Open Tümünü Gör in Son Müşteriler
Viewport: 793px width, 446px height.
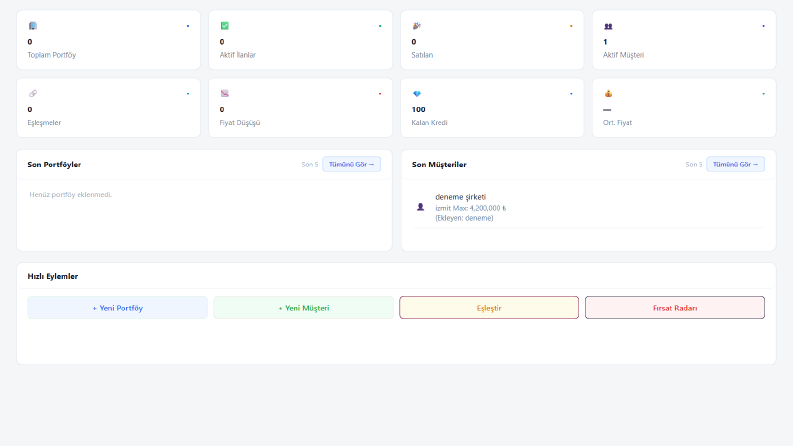click(735, 164)
